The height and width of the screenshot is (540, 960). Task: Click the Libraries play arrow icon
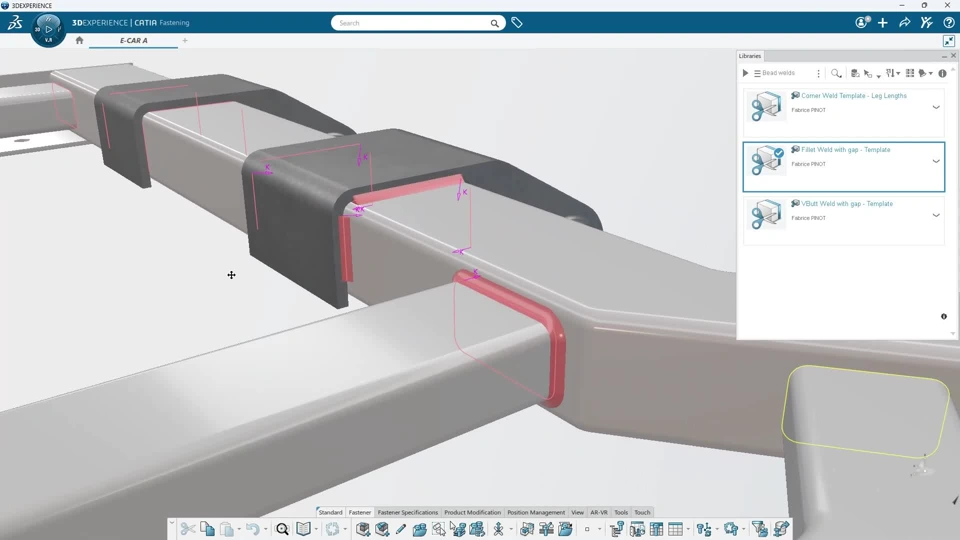745,73
